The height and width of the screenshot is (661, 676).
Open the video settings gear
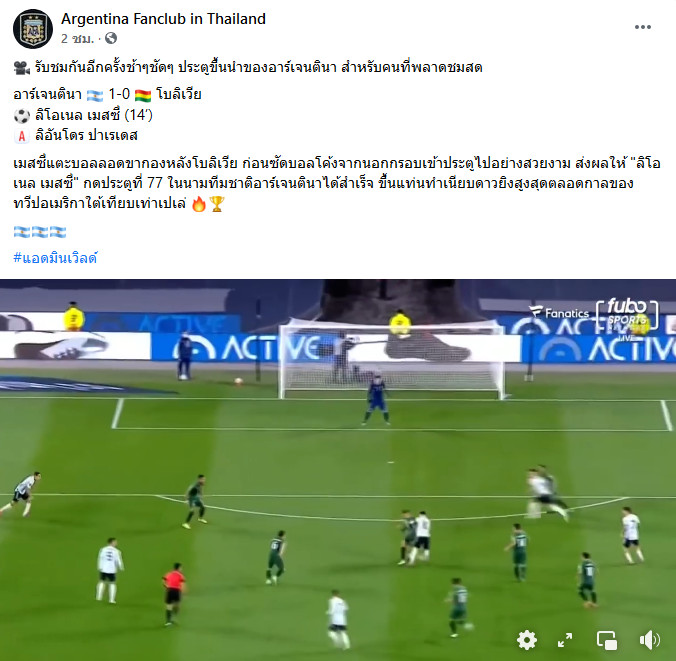(526, 639)
